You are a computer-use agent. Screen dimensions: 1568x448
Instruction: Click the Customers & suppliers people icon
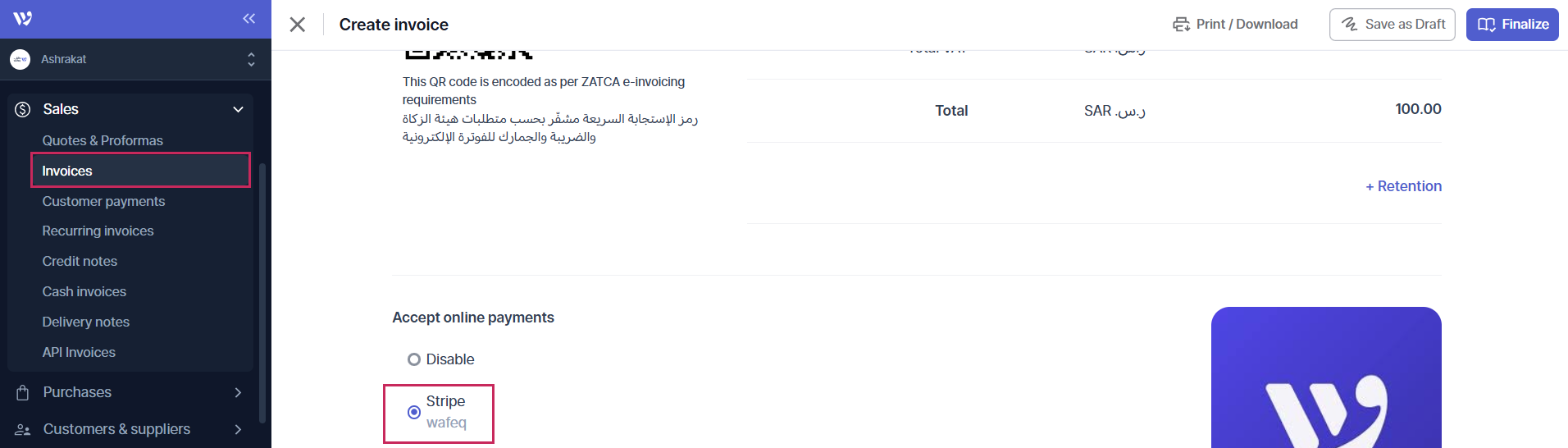click(23, 430)
